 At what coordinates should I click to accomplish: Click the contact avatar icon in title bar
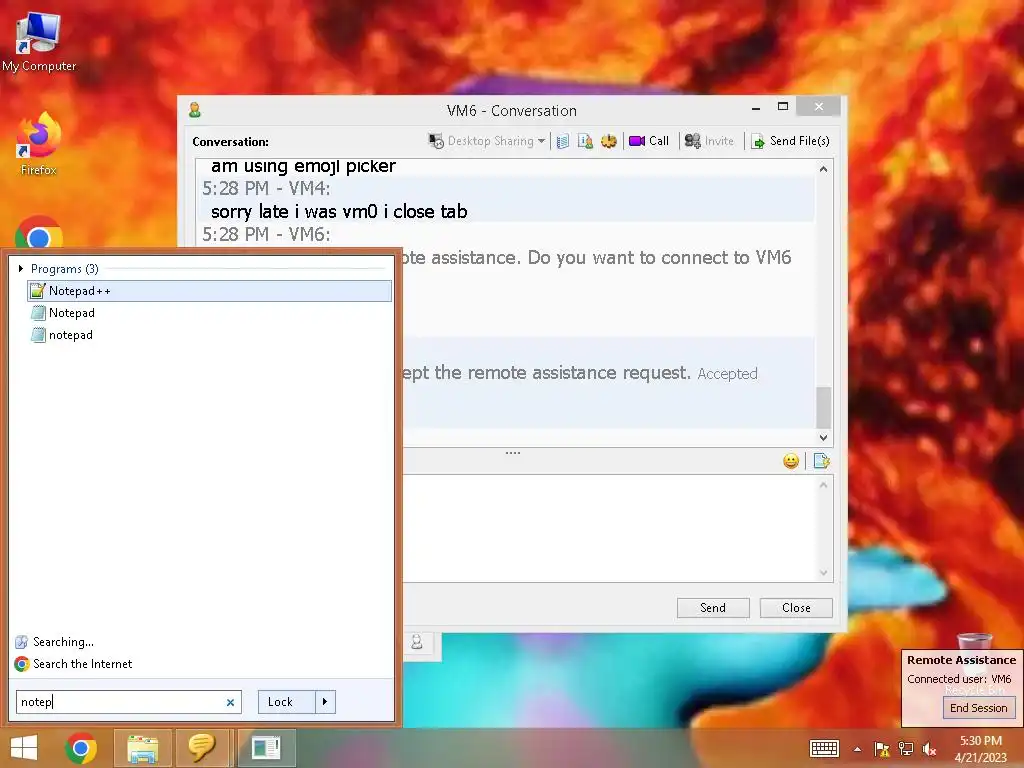coord(195,110)
